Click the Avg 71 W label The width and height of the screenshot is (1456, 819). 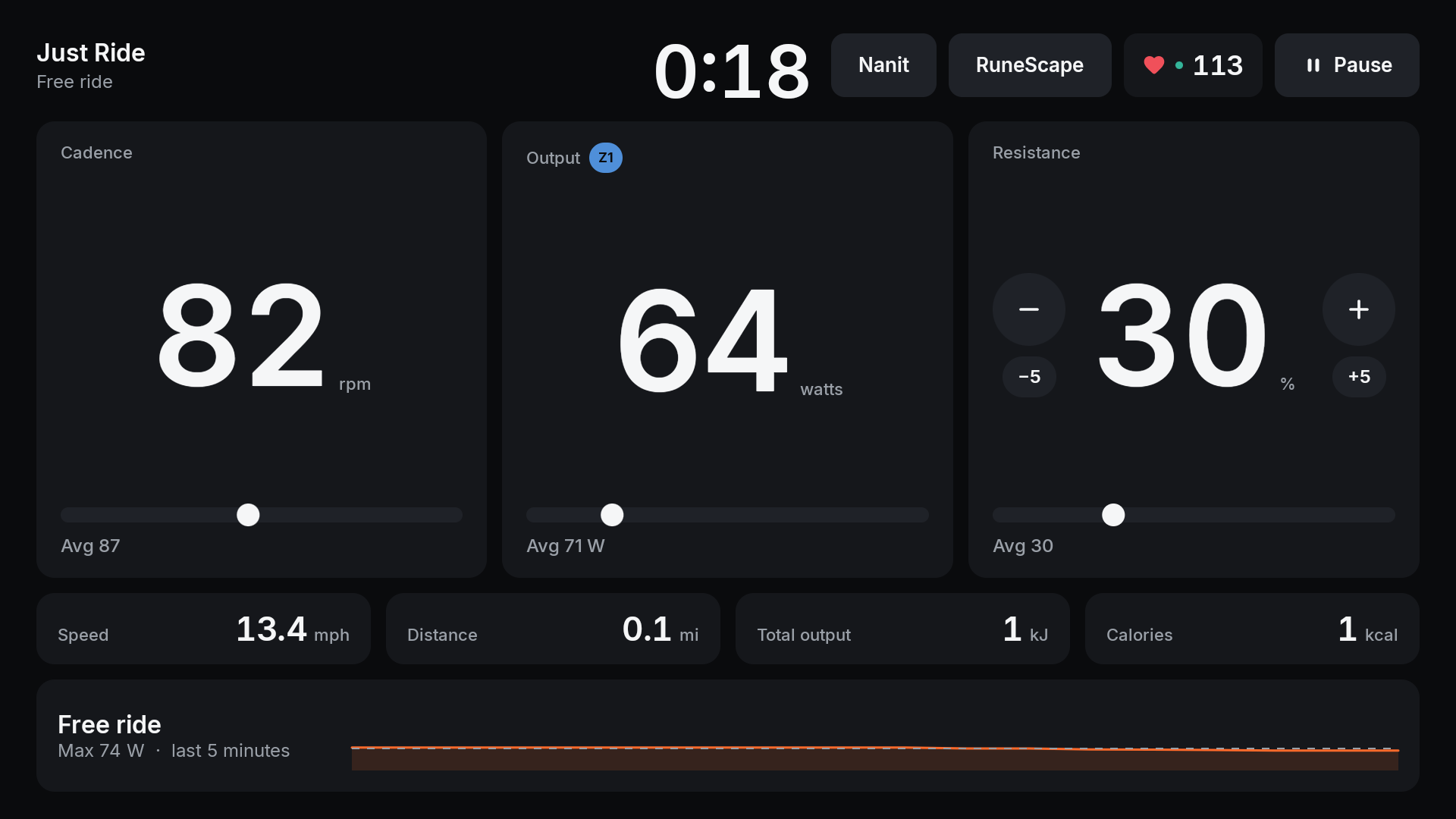pos(566,546)
